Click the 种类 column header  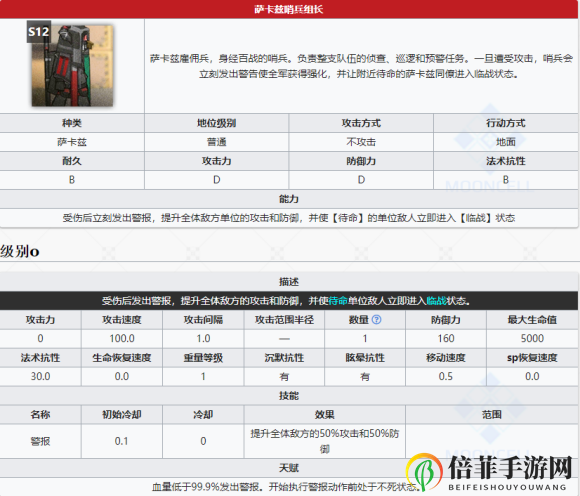point(72,123)
